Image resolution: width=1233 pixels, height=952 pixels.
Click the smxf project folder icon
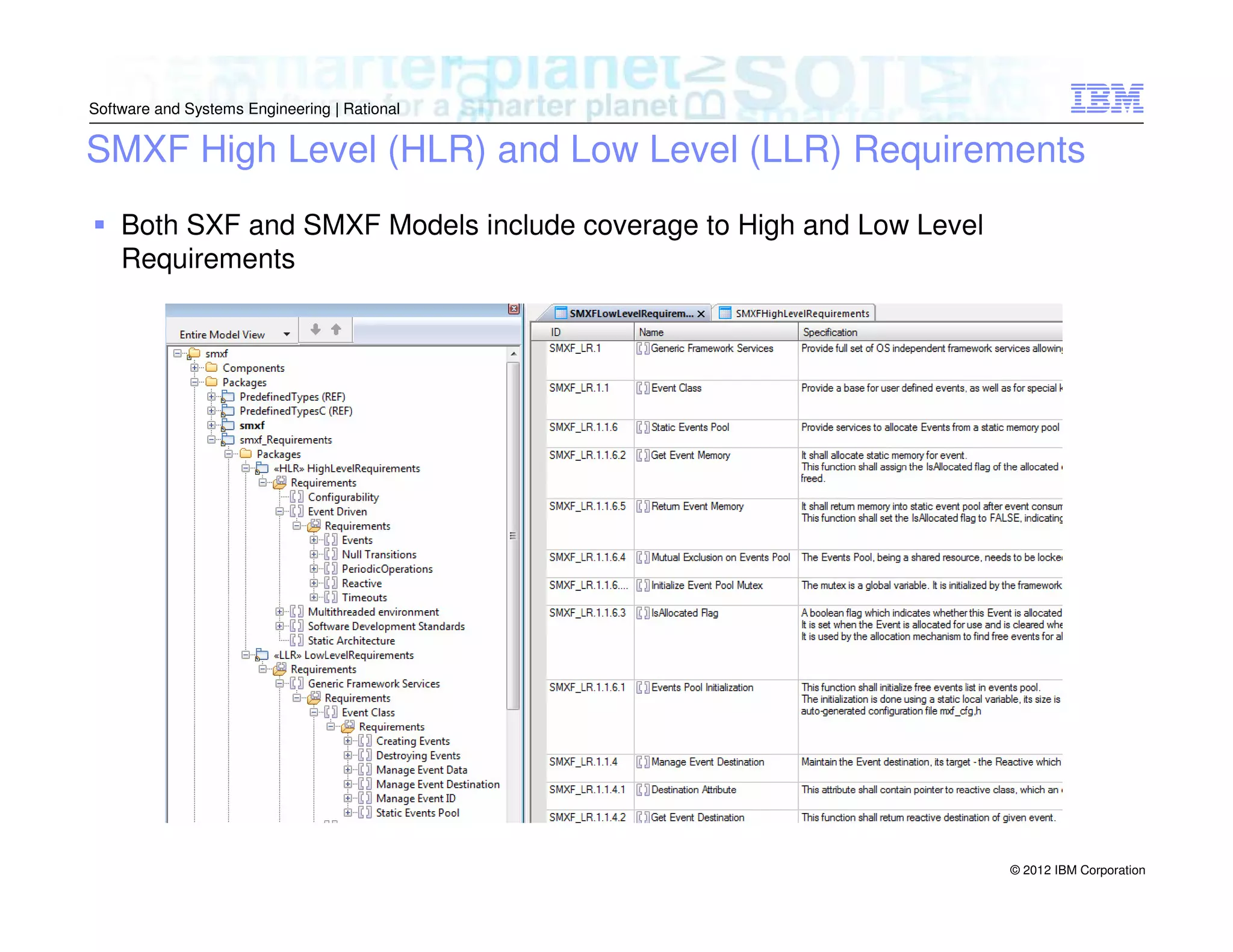[x=194, y=353]
